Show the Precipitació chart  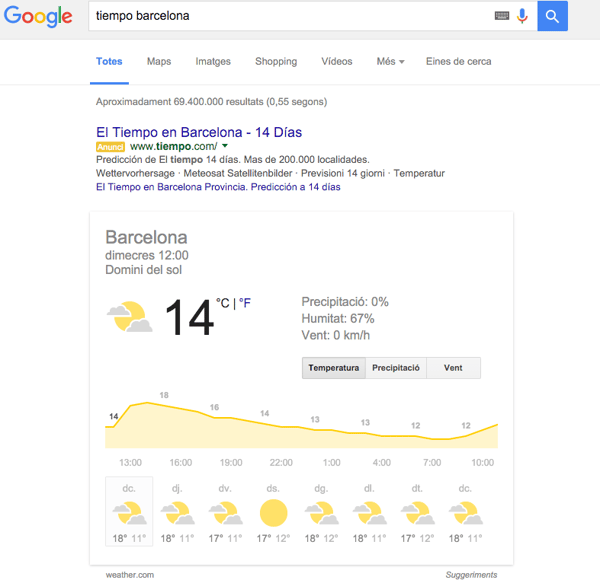pos(396,368)
